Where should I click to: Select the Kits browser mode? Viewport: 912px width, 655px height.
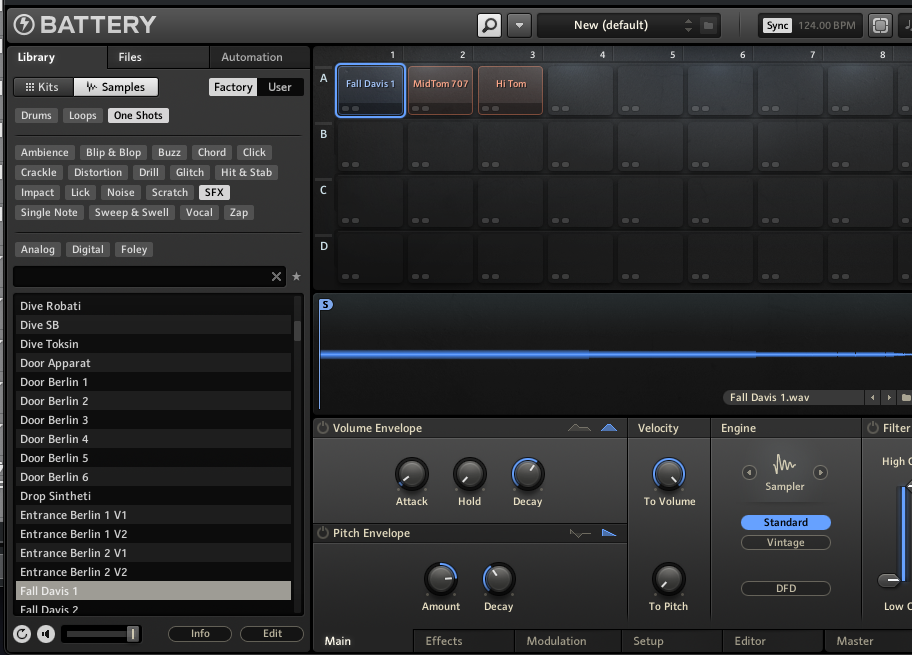pyautogui.click(x=43, y=87)
